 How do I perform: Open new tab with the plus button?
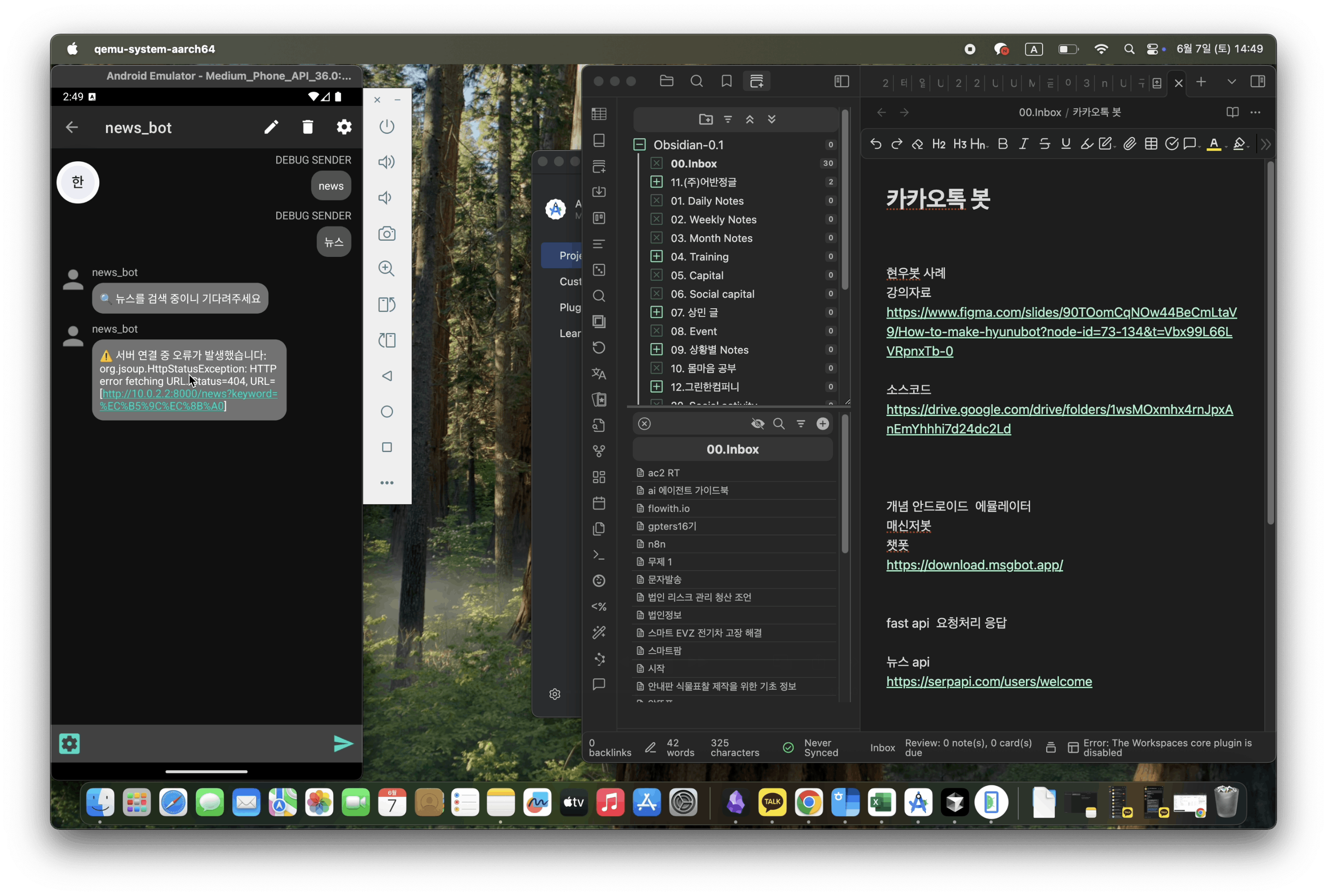1200,82
